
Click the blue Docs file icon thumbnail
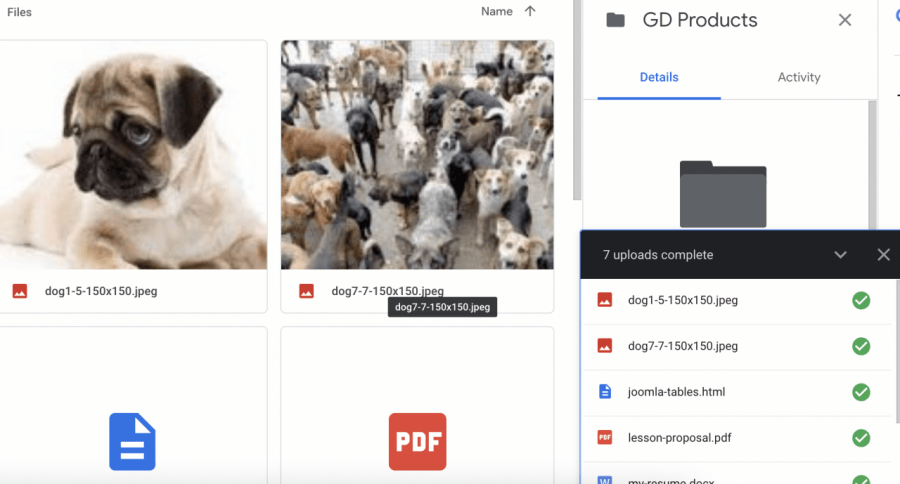pos(133,441)
